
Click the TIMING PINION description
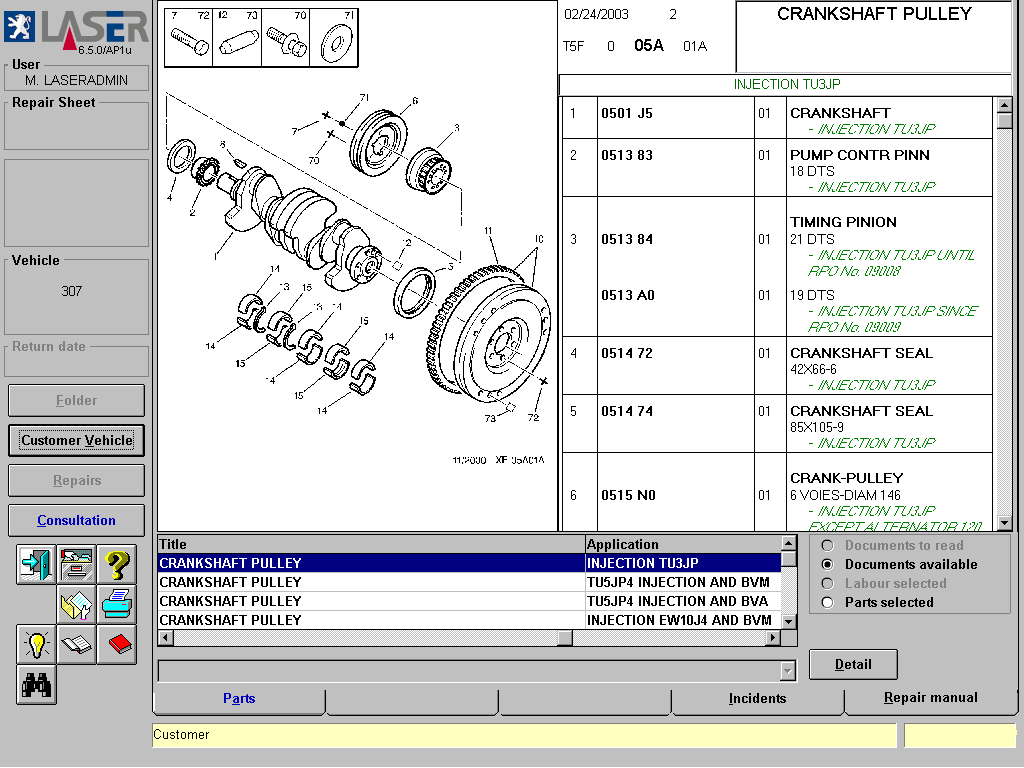843,222
